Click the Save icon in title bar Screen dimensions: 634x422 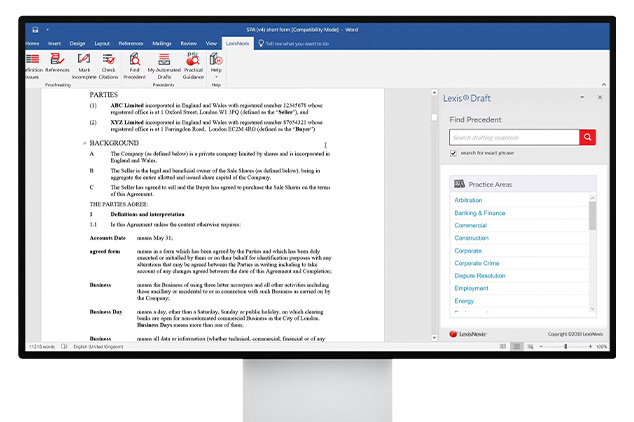click(35, 30)
